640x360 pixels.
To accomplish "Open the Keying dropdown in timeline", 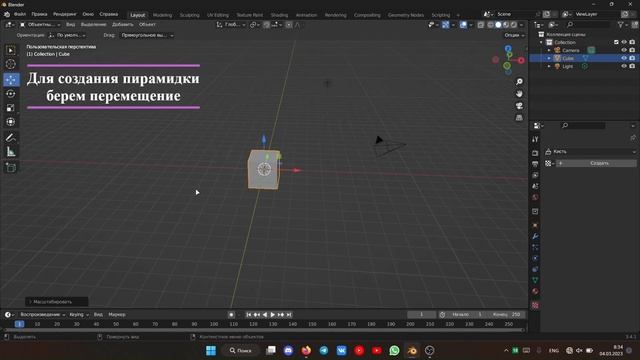I will pos(79,315).
